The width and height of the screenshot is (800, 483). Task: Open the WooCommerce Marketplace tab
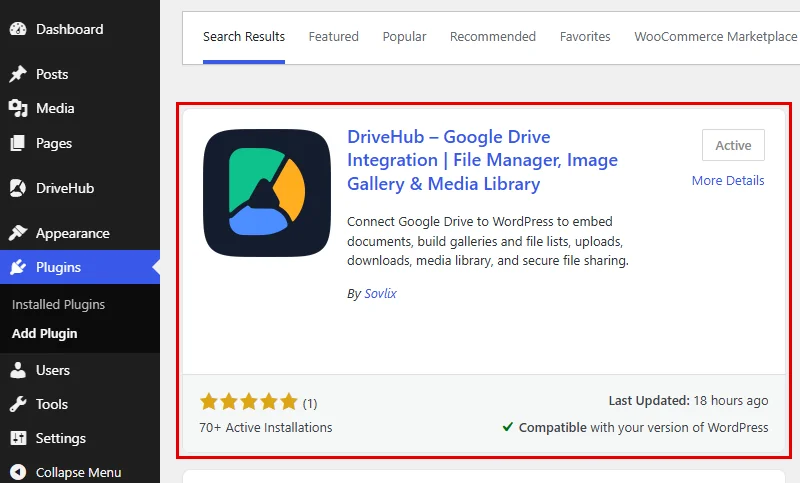716,37
